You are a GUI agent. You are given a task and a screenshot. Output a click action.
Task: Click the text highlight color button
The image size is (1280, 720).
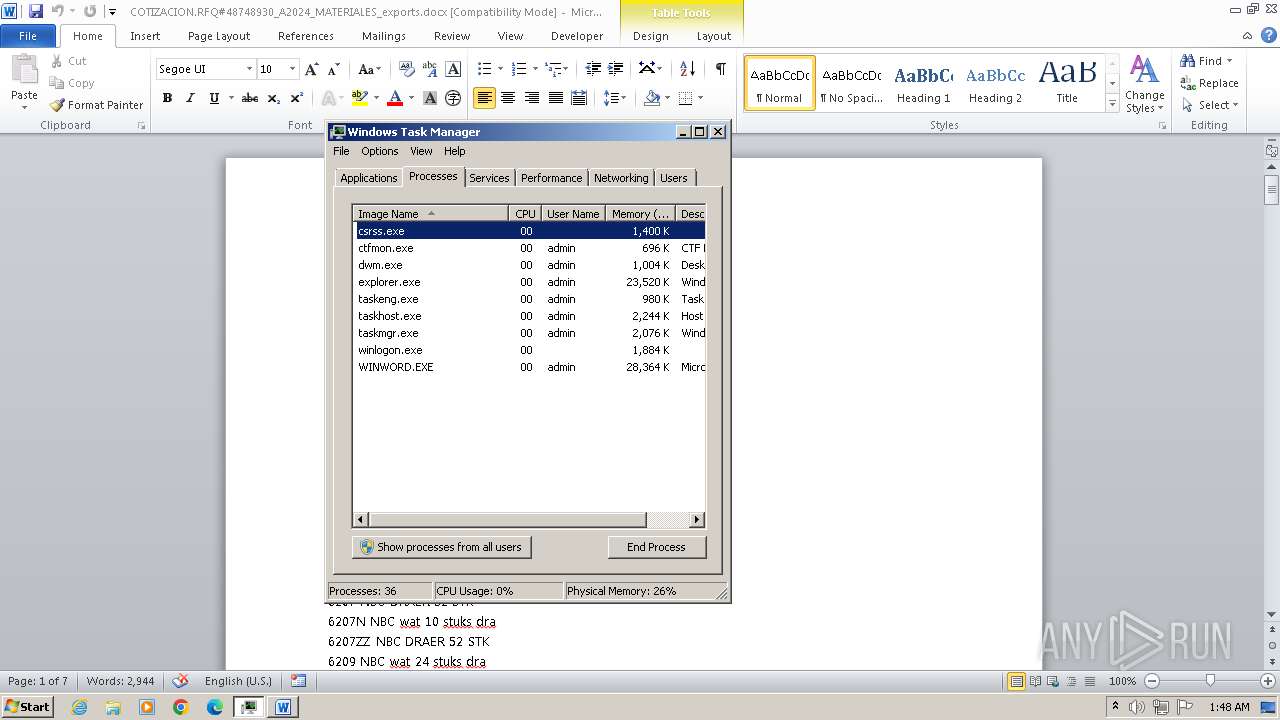coord(358,98)
